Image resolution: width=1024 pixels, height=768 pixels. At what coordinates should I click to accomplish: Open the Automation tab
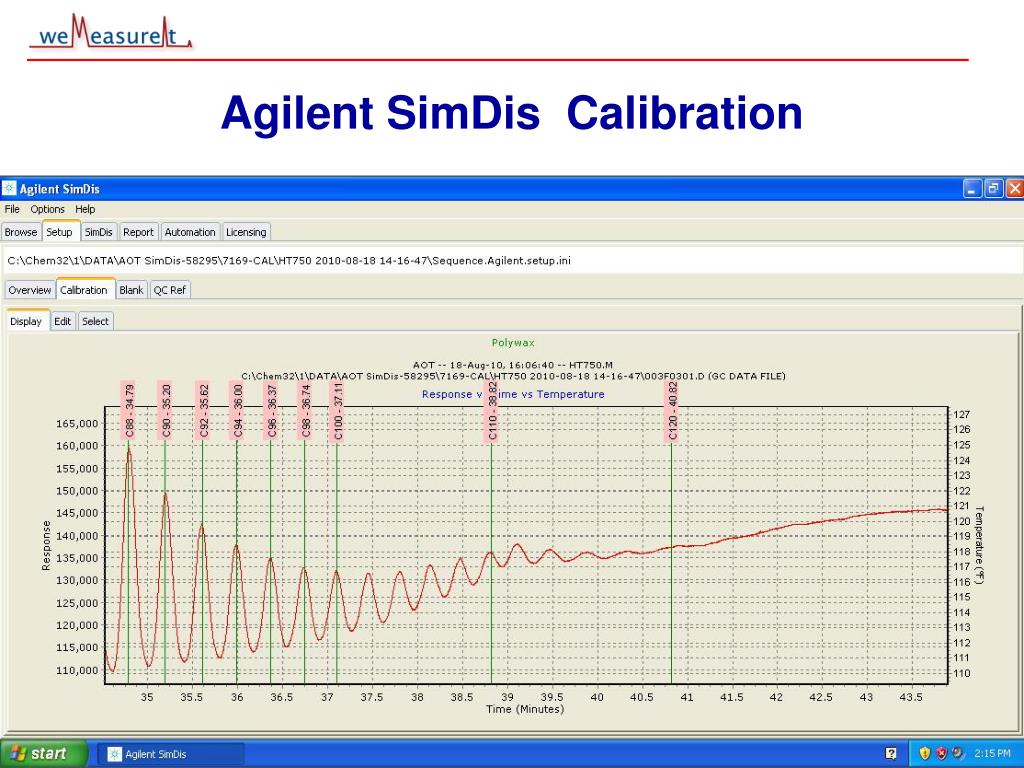(x=190, y=232)
